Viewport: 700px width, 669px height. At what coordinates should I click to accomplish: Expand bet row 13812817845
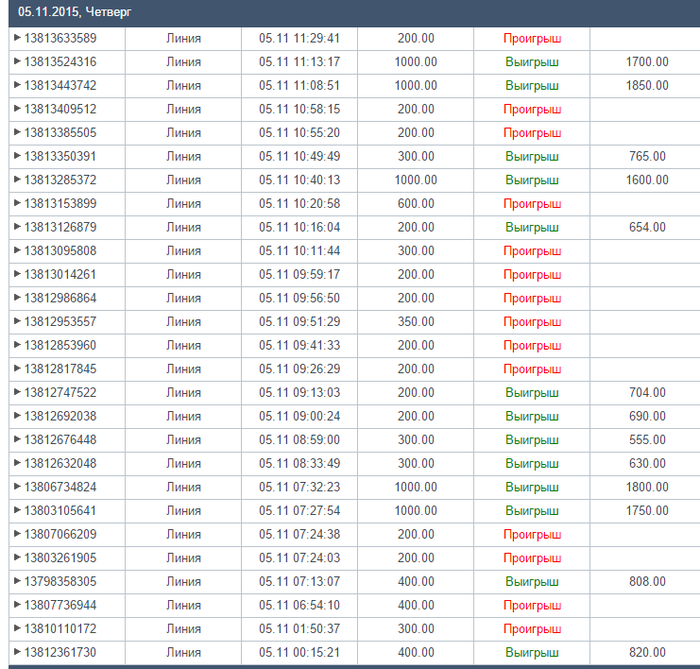(x=17, y=369)
